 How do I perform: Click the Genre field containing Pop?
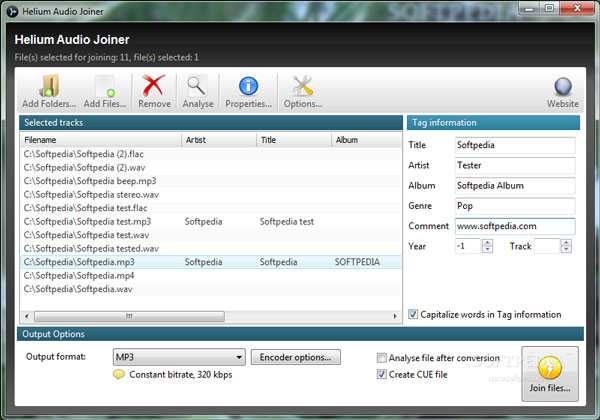click(515, 206)
